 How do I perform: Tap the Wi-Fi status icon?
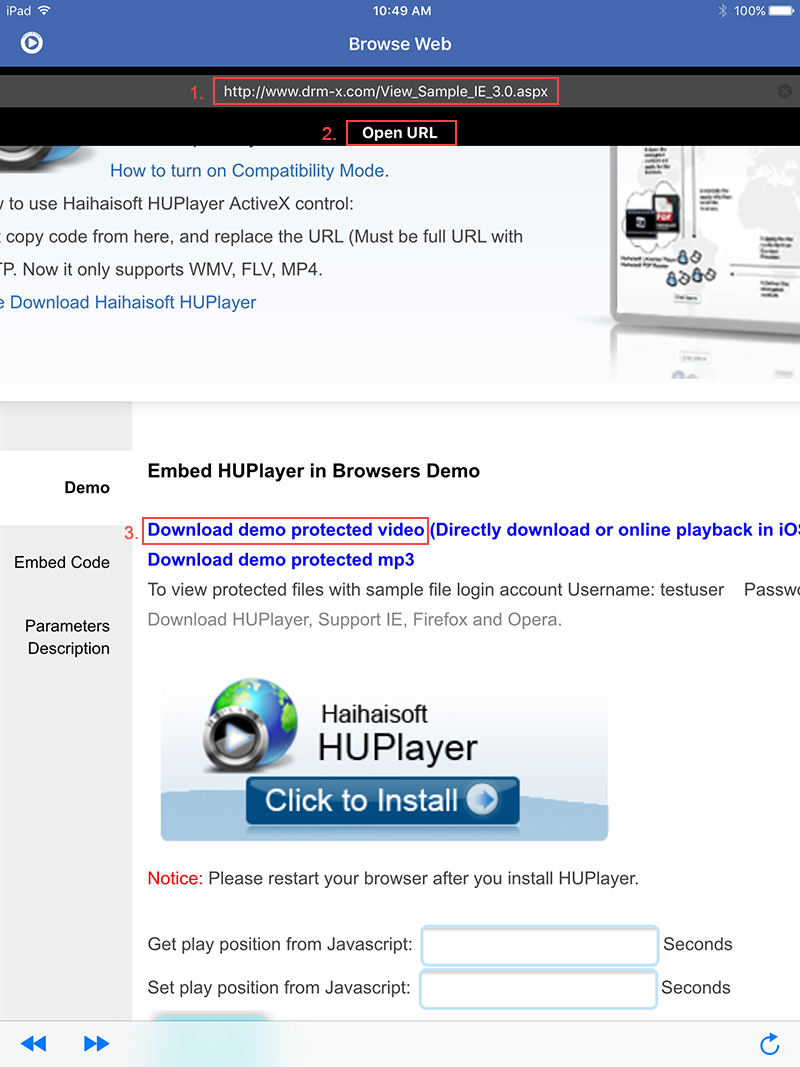[x=44, y=10]
